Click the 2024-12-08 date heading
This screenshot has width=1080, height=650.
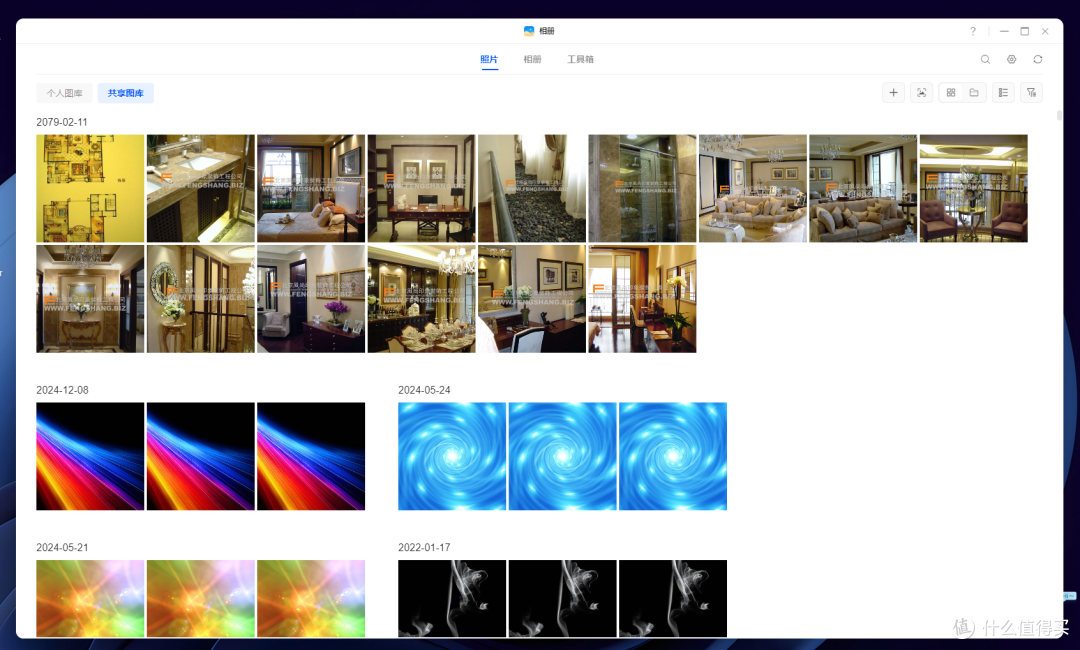point(63,390)
